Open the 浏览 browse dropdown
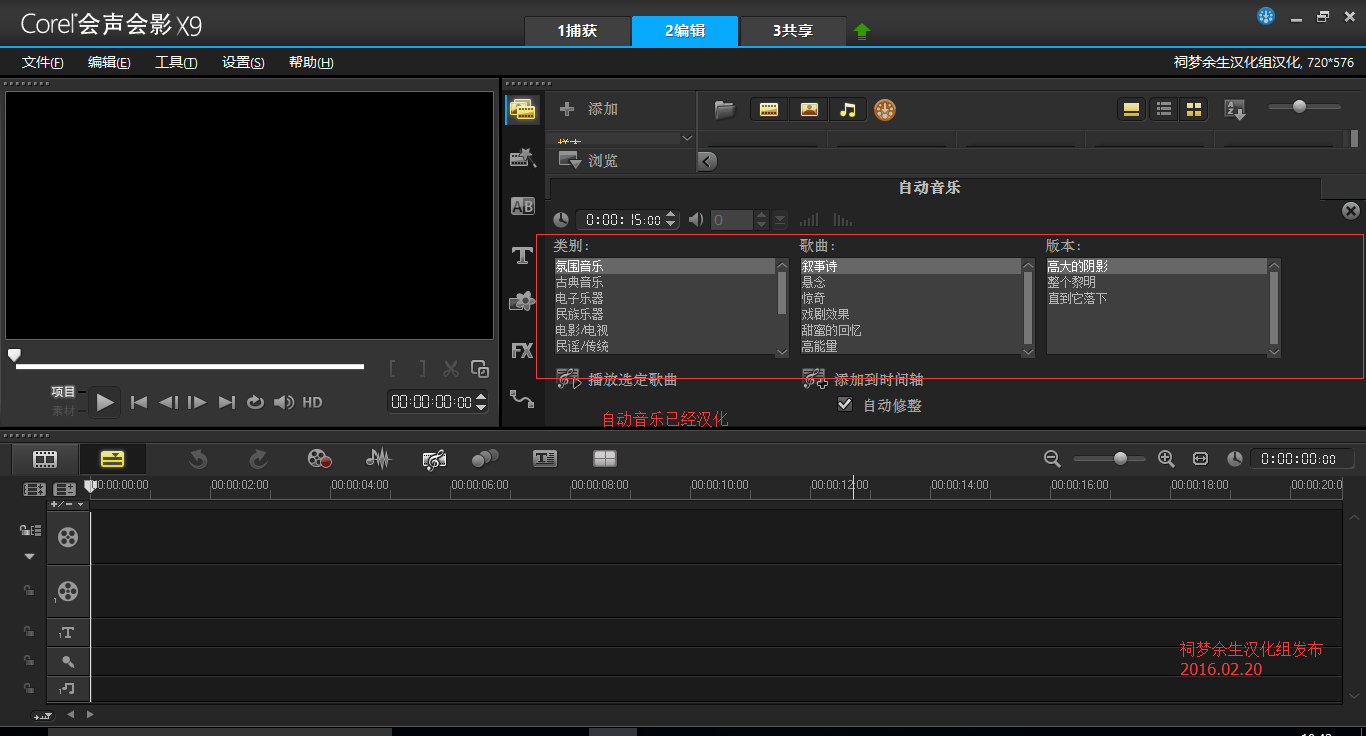1366x736 pixels. [588, 160]
